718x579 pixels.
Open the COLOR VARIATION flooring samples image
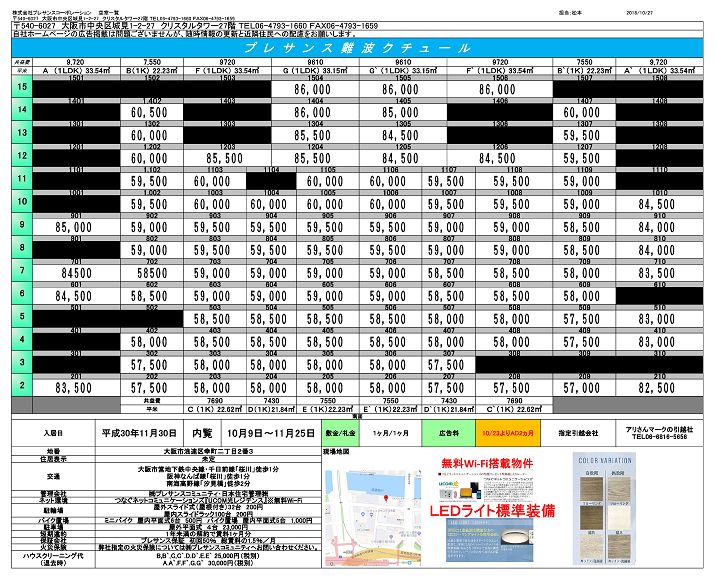click(x=604, y=508)
